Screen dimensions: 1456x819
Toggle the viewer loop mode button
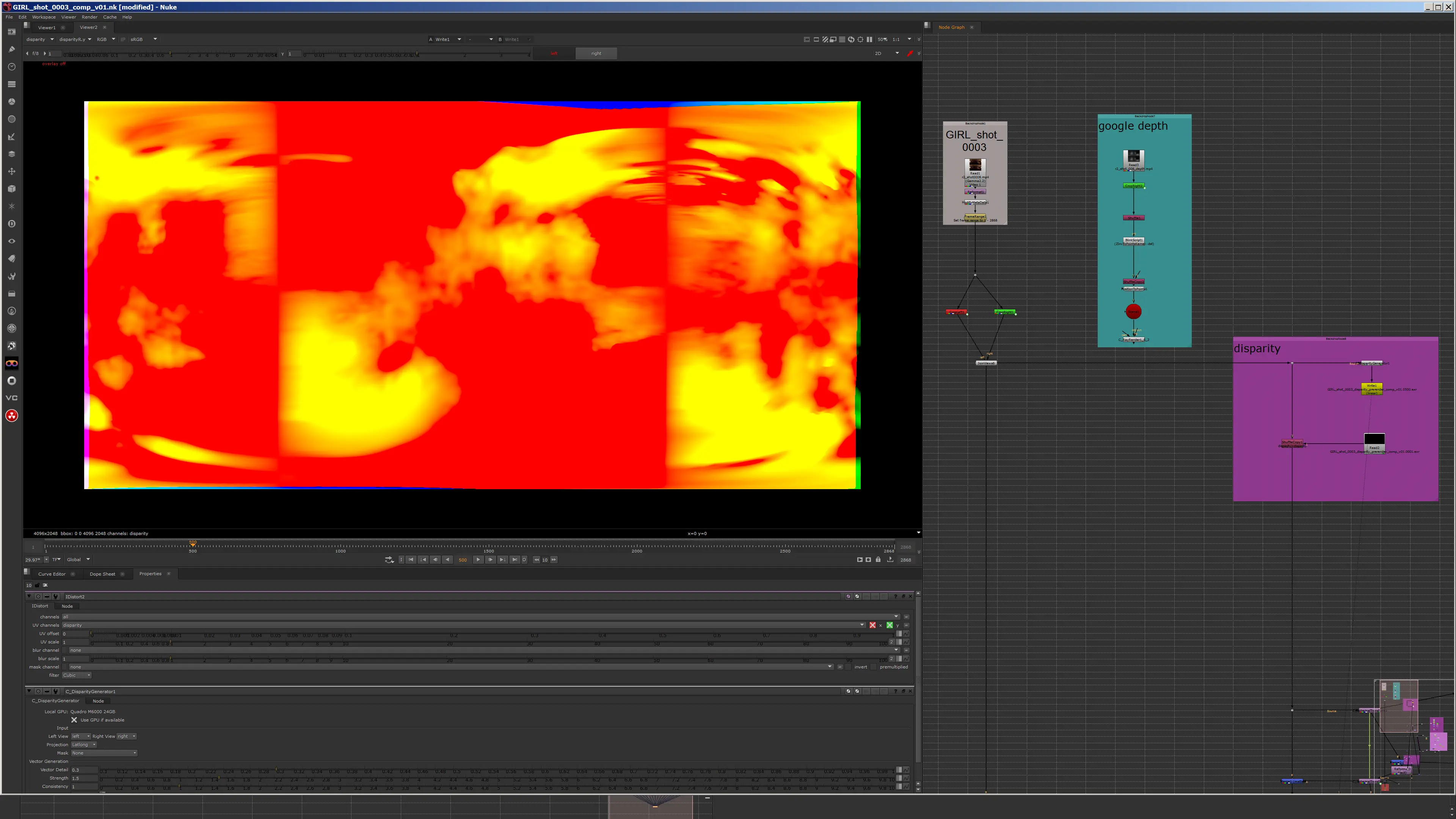pyautogui.click(x=389, y=560)
